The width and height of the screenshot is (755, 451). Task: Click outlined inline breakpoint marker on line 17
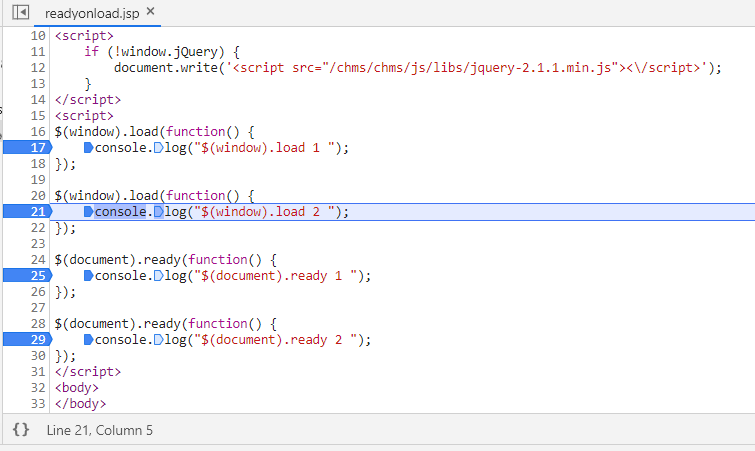(158, 147)
